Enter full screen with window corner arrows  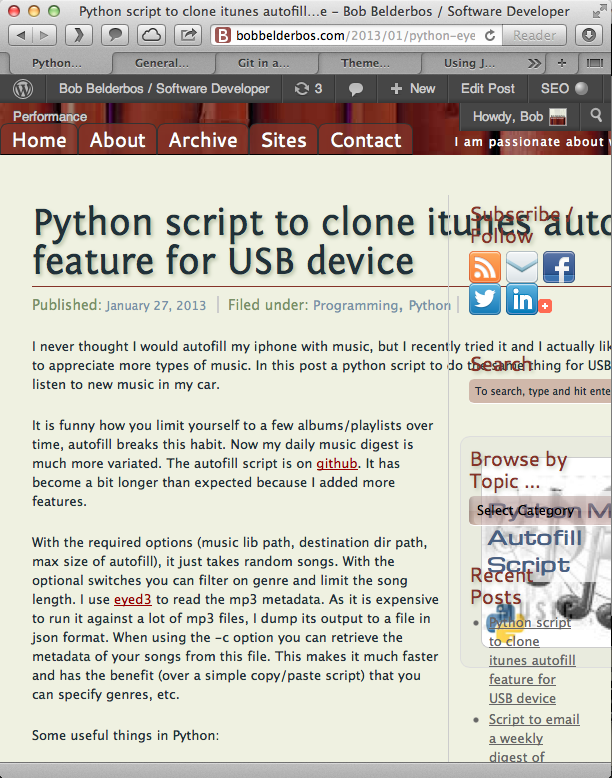599,11
